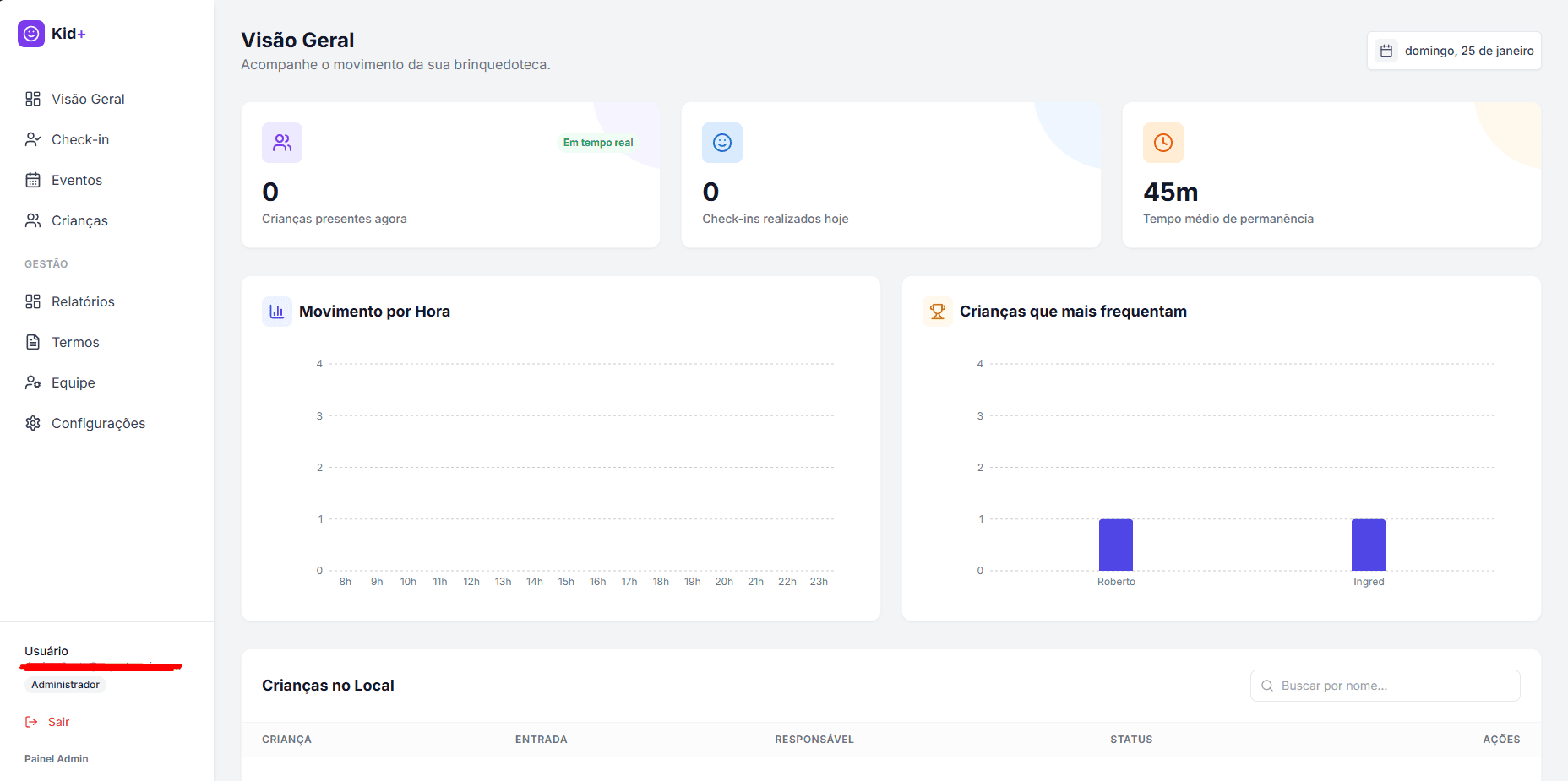Click the orange clock average-time icon
Screen dimensions: 1568x781
(1163, 143)
